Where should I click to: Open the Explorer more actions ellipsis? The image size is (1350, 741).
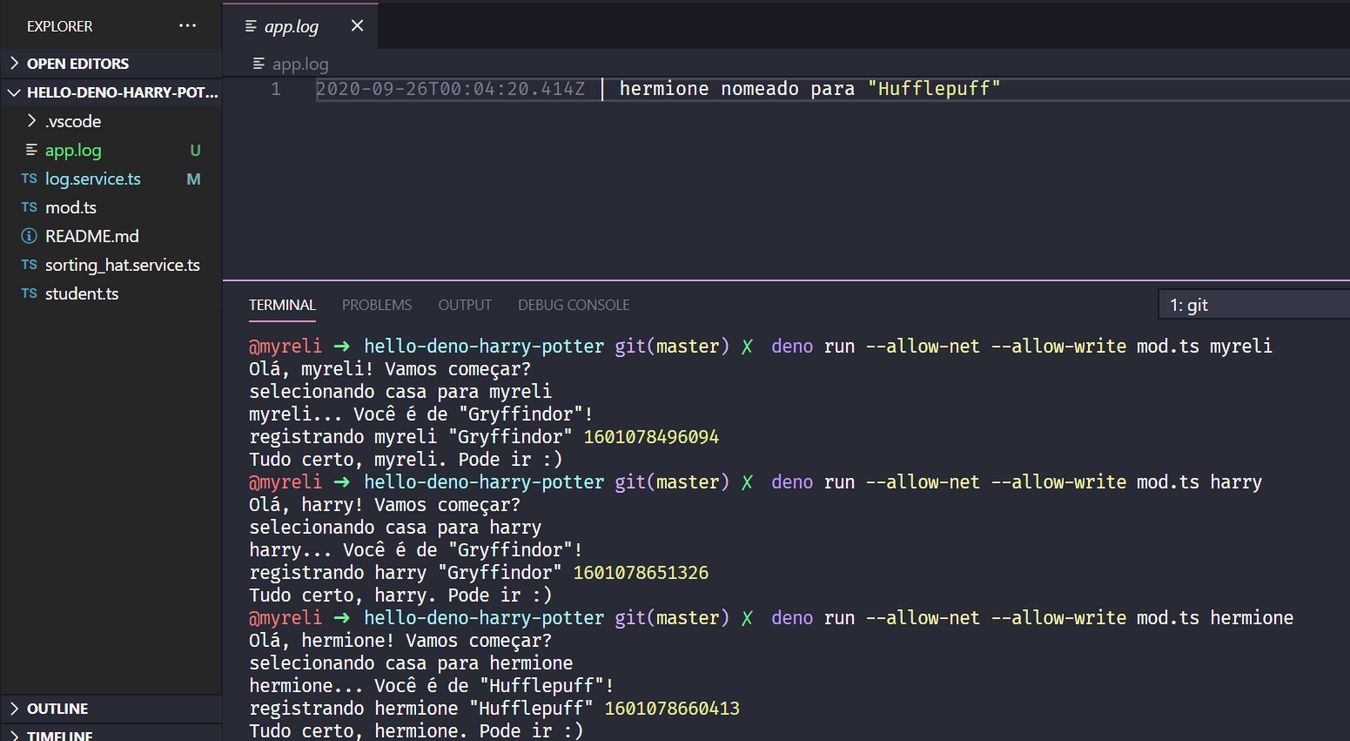(188, 26)
